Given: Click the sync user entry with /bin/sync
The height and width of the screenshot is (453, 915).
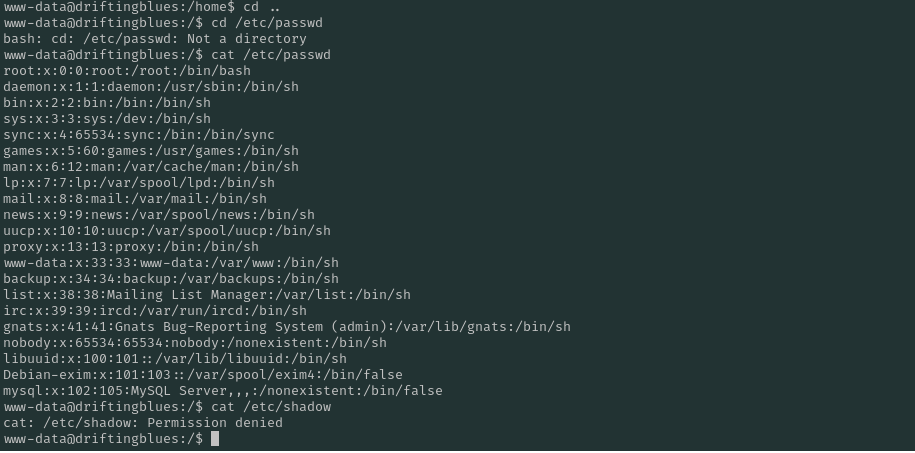Looking at the screenshot, I should coord(139,135).
